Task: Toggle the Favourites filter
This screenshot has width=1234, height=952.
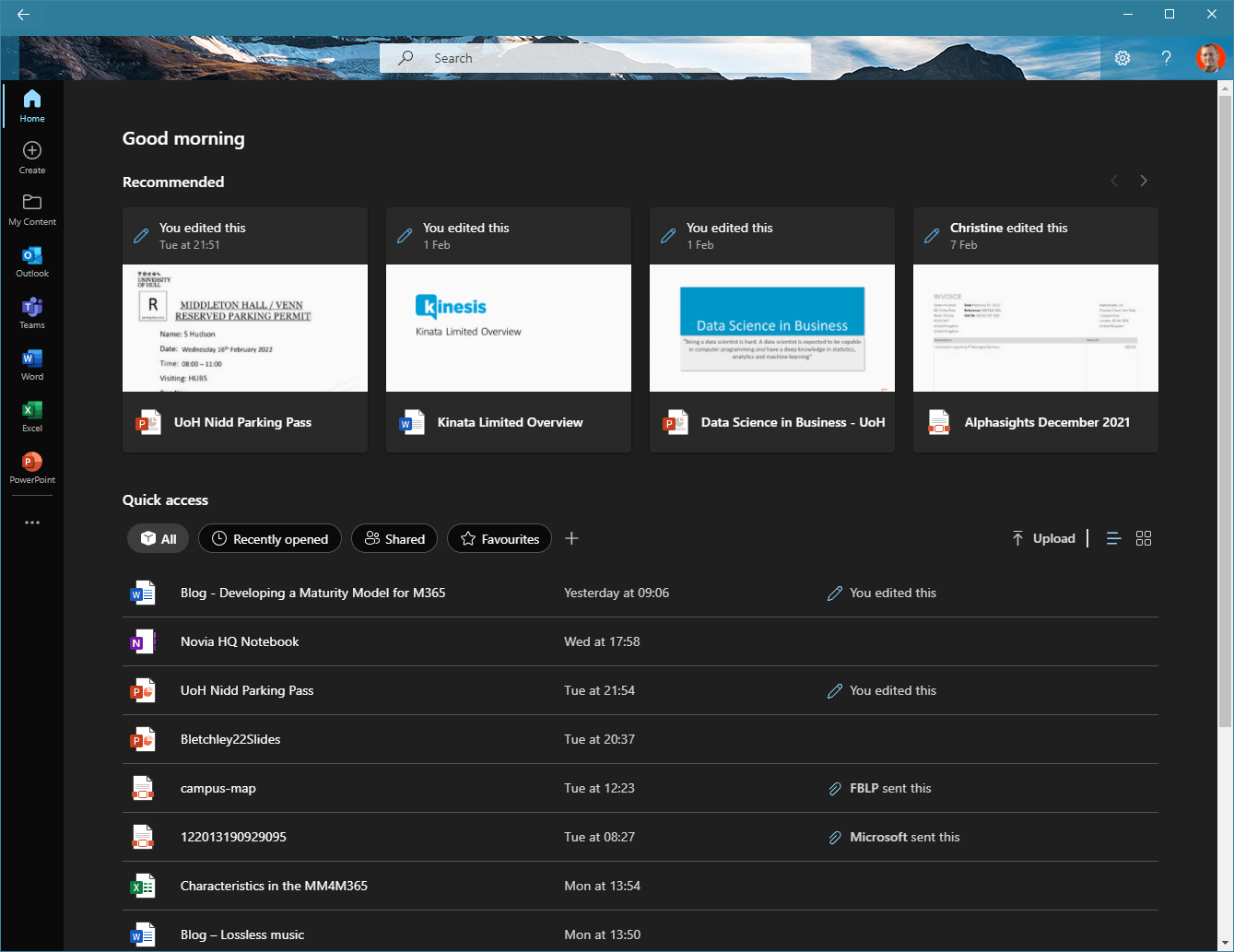Action: tap(499, 538)
